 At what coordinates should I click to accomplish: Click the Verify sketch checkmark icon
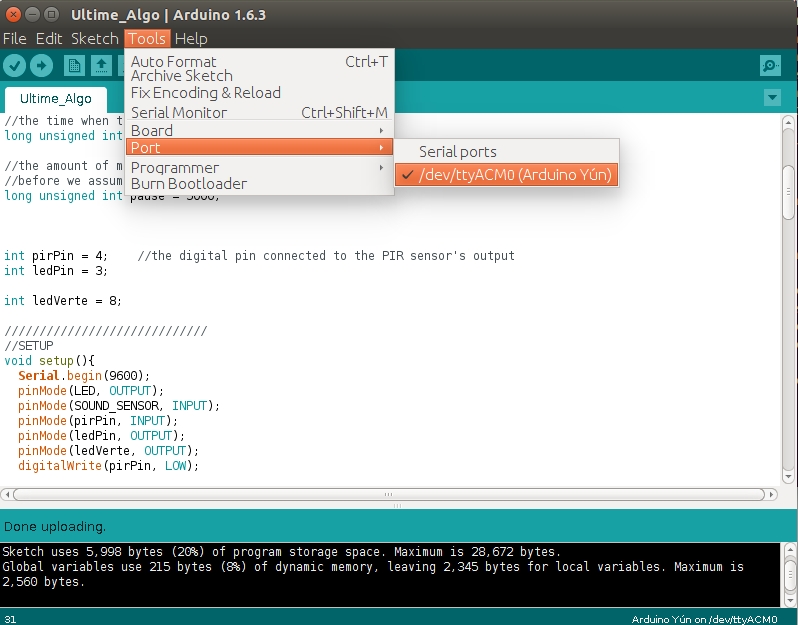point(14,66)
